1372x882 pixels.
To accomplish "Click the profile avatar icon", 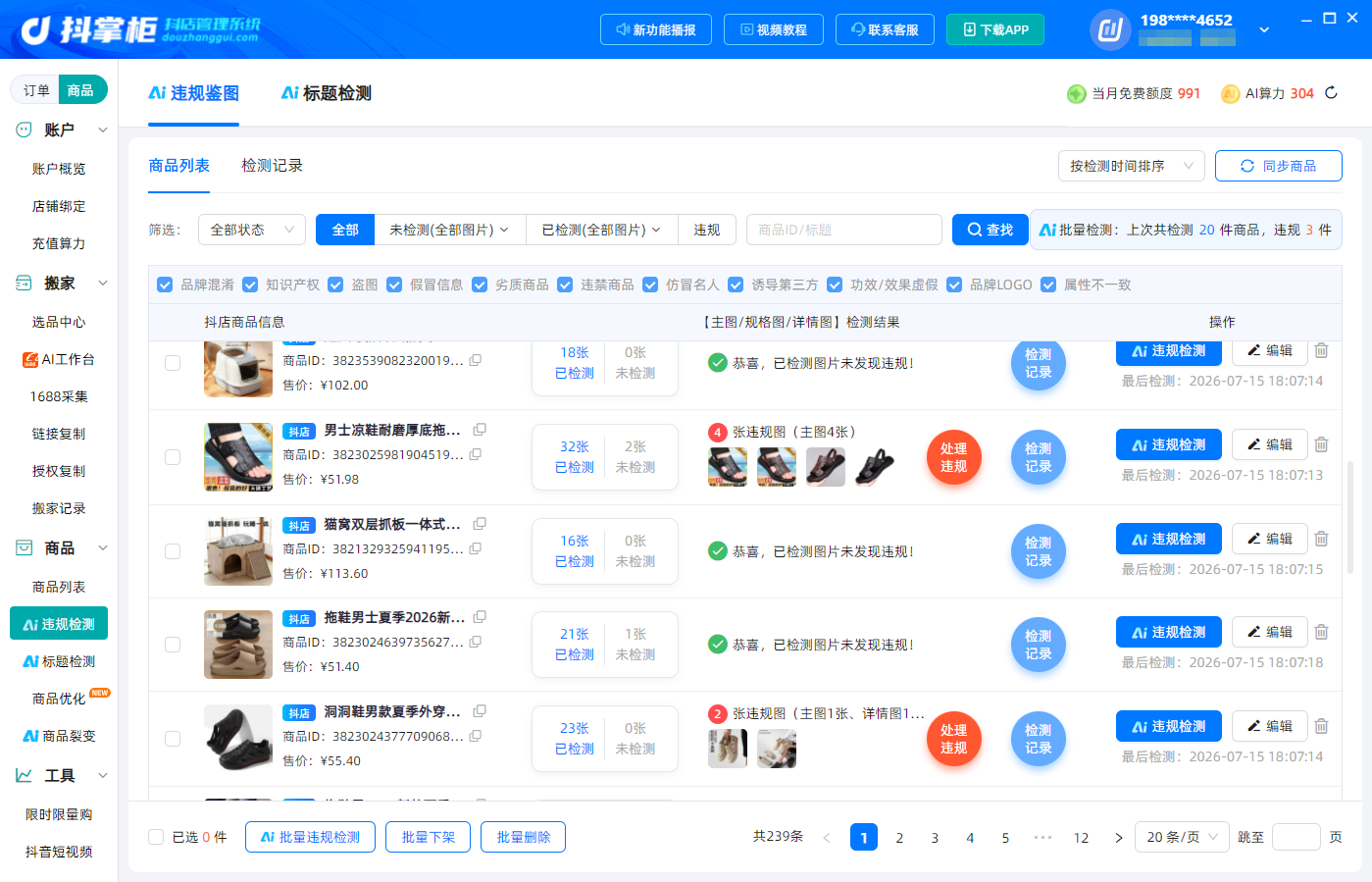I will (1110, 29).
